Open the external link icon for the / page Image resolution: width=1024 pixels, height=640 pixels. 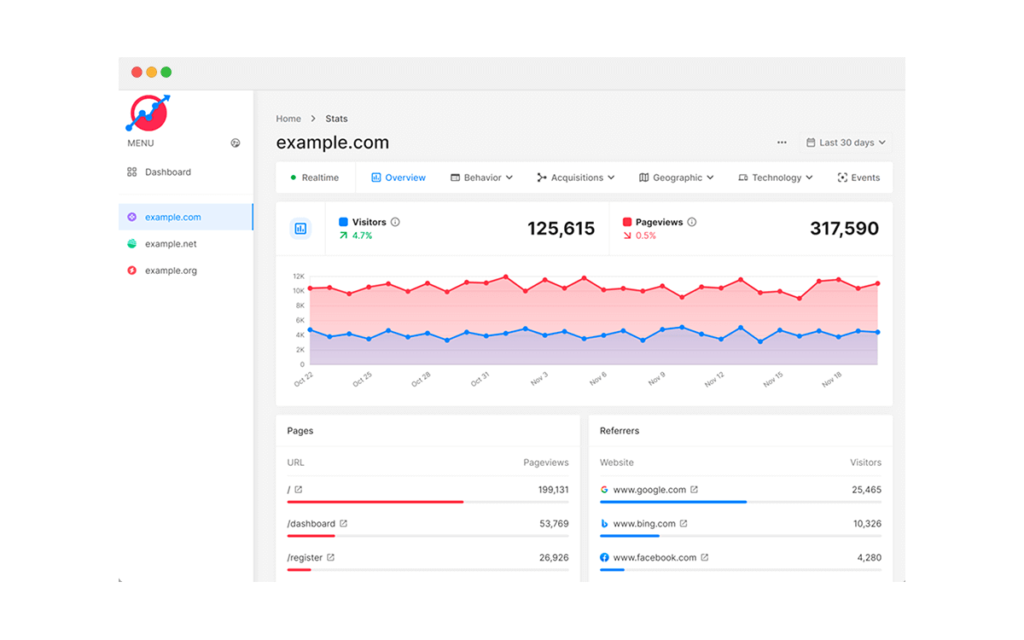tap(298, 489)
